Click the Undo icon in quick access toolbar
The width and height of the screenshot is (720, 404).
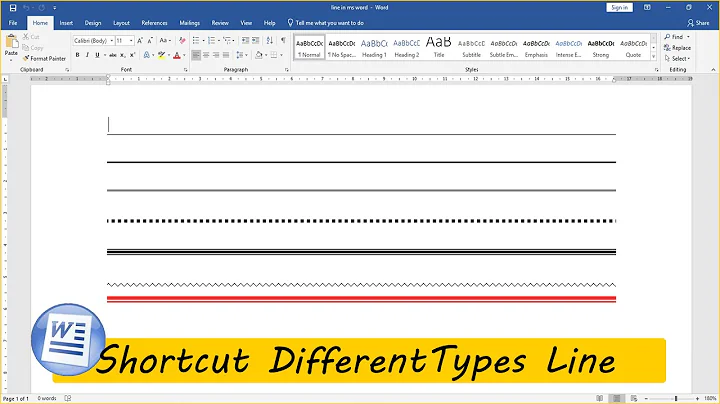click(27, 8)
